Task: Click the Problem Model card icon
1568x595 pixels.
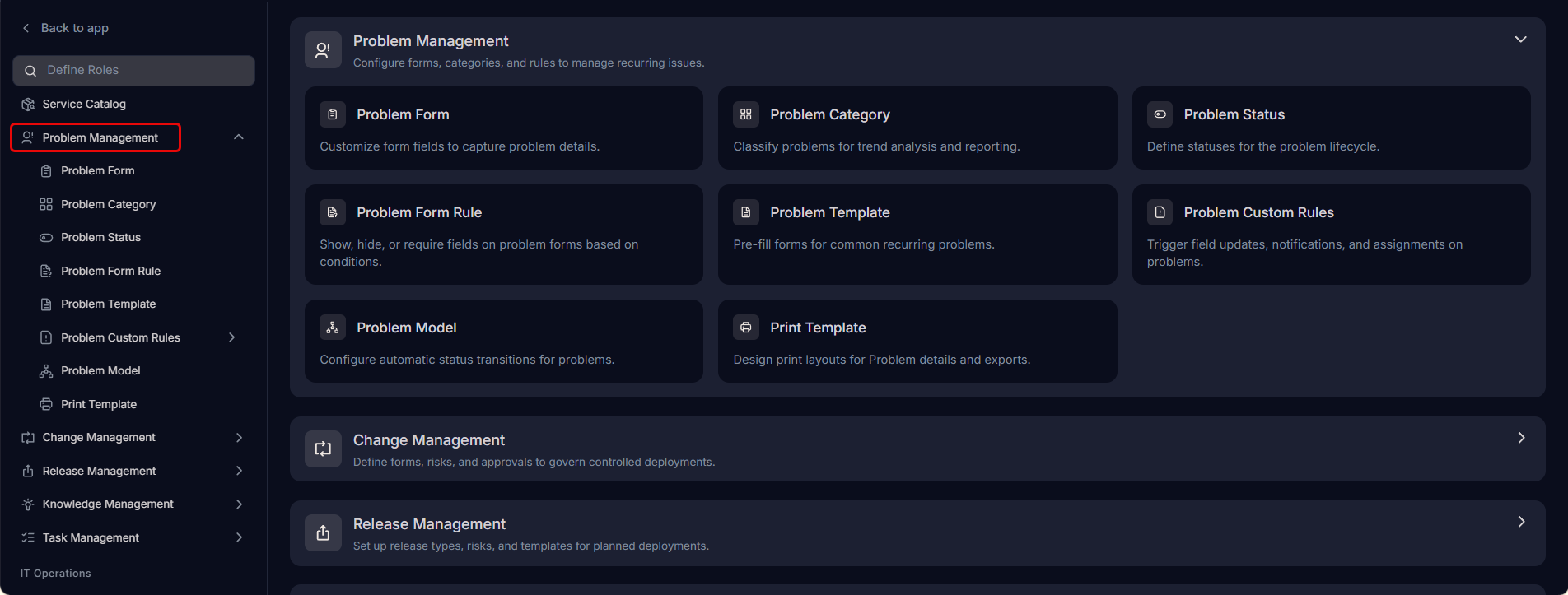Action: [x=333, y=328]
